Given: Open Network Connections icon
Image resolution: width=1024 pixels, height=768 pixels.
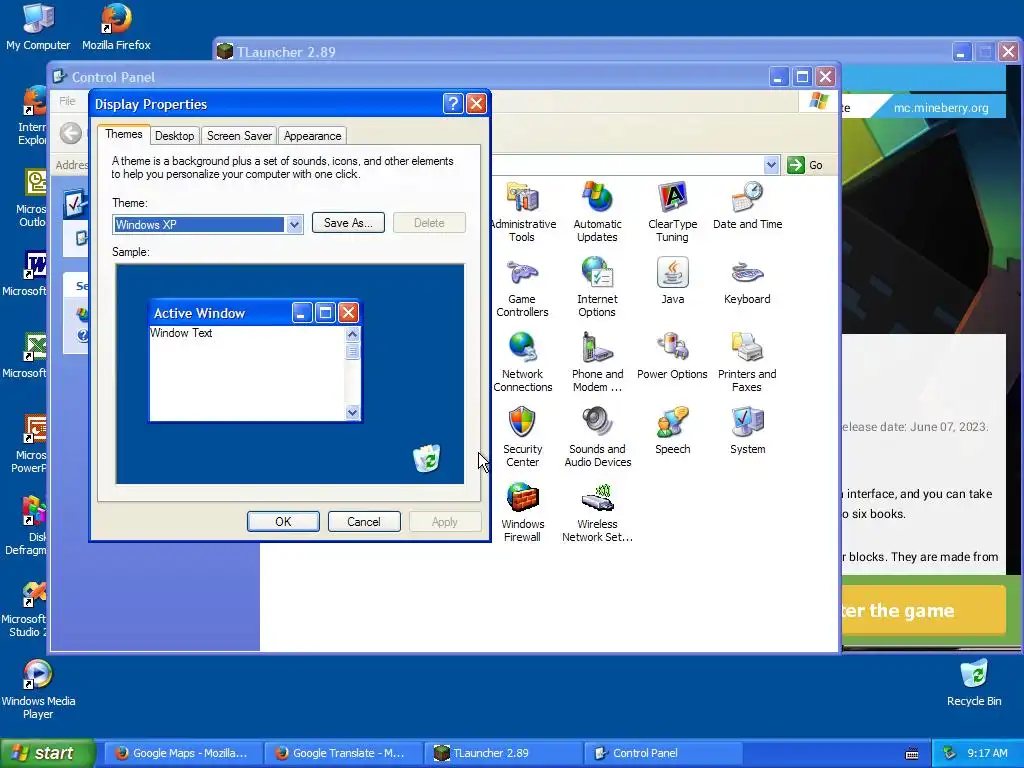Looking at the screenshot, I should (x=522, y=362).
